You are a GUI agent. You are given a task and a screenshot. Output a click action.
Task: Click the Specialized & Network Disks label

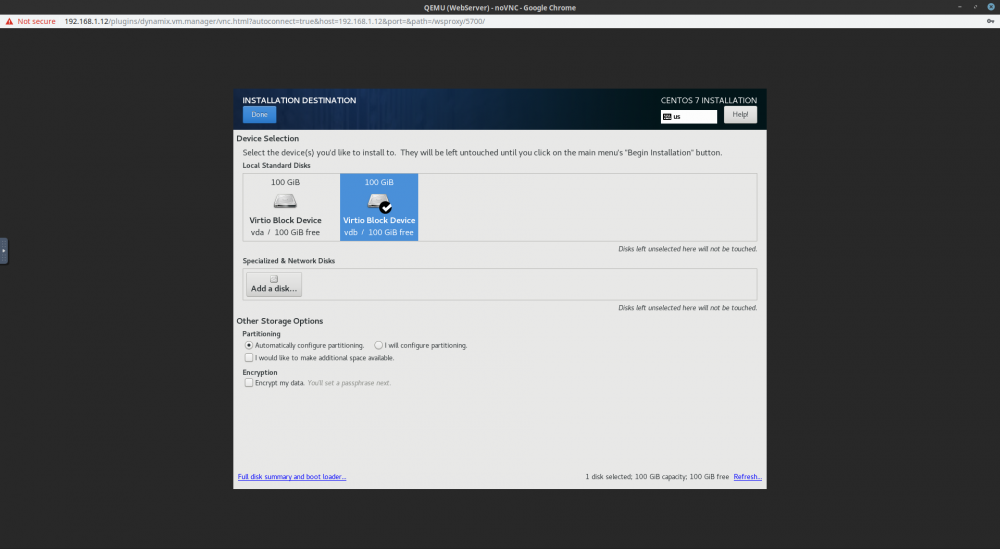pos(288,261)
